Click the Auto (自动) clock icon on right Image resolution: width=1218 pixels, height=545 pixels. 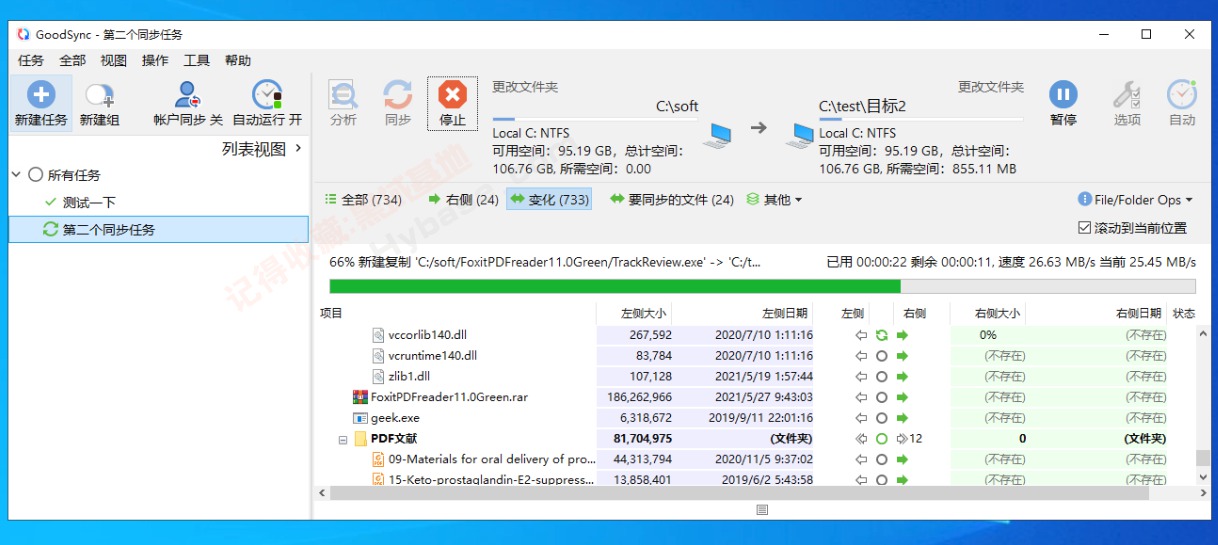click(x=1181, y=96)
